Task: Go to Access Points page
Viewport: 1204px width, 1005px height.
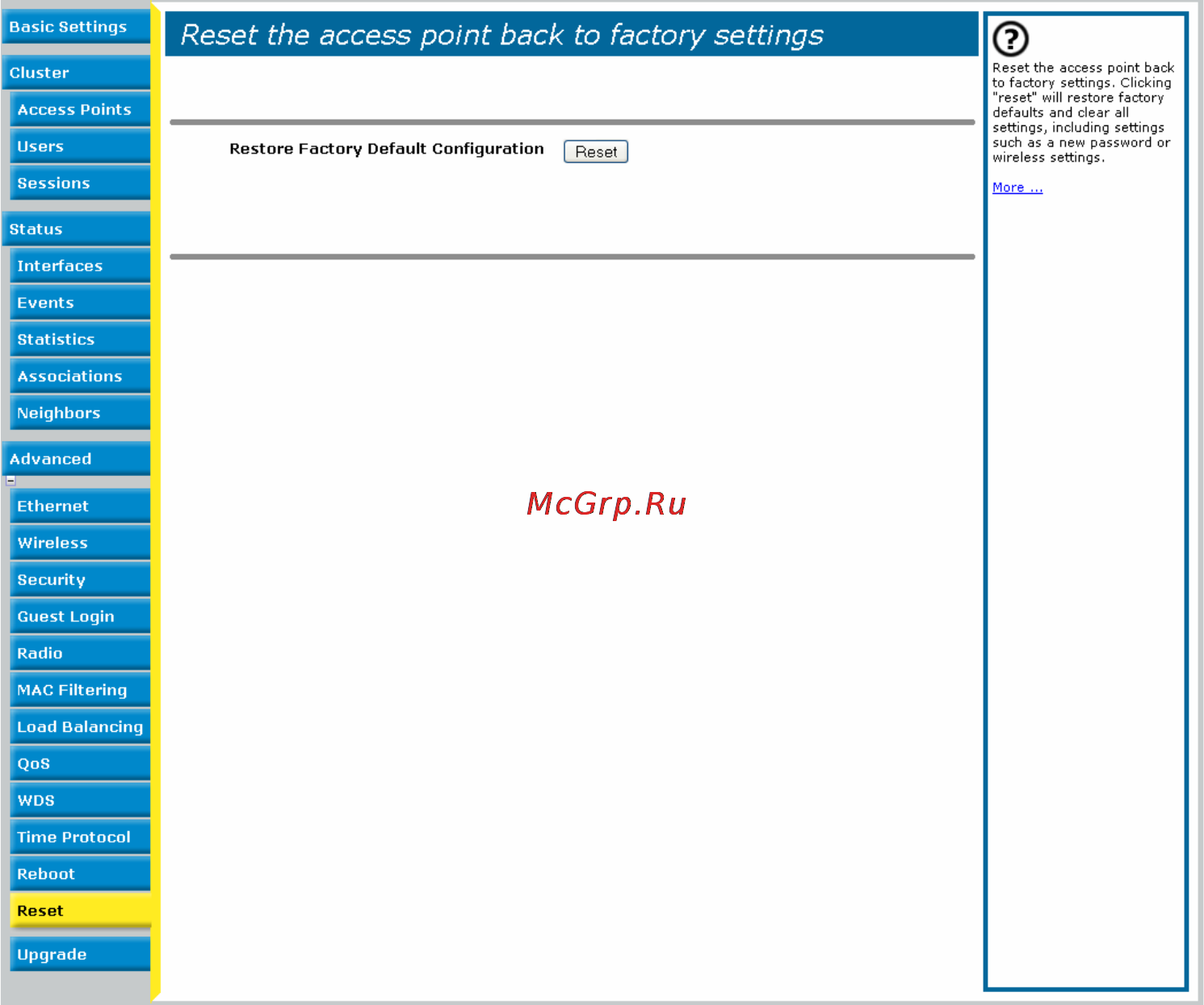Action: coord(80,110)
